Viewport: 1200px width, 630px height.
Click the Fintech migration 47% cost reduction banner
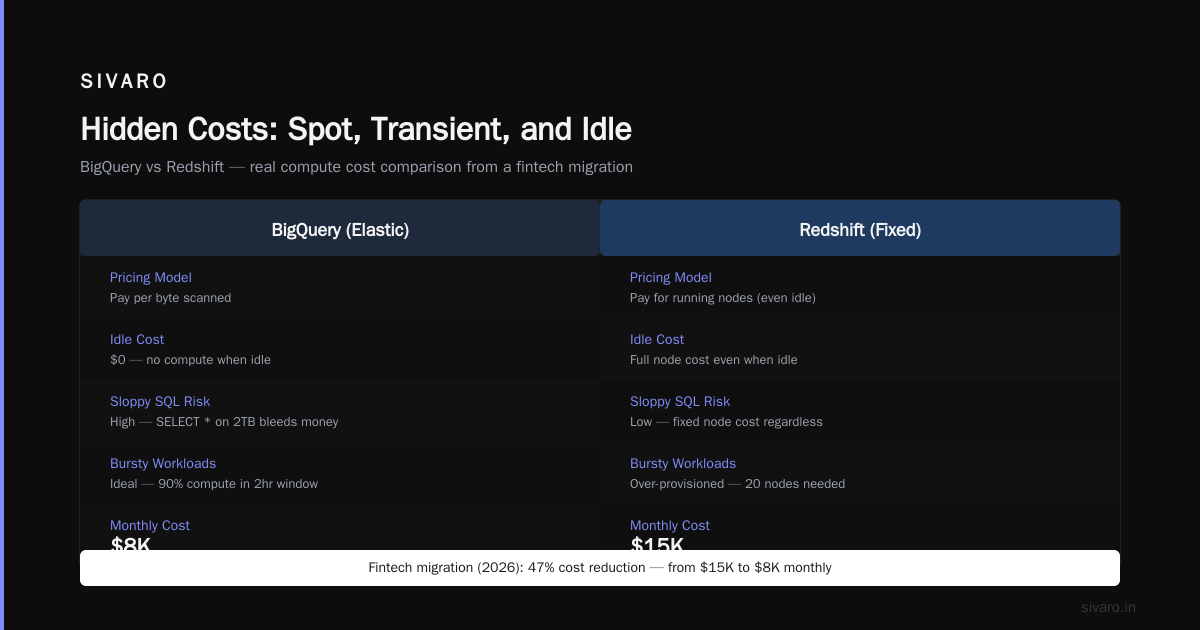point(600,568)
